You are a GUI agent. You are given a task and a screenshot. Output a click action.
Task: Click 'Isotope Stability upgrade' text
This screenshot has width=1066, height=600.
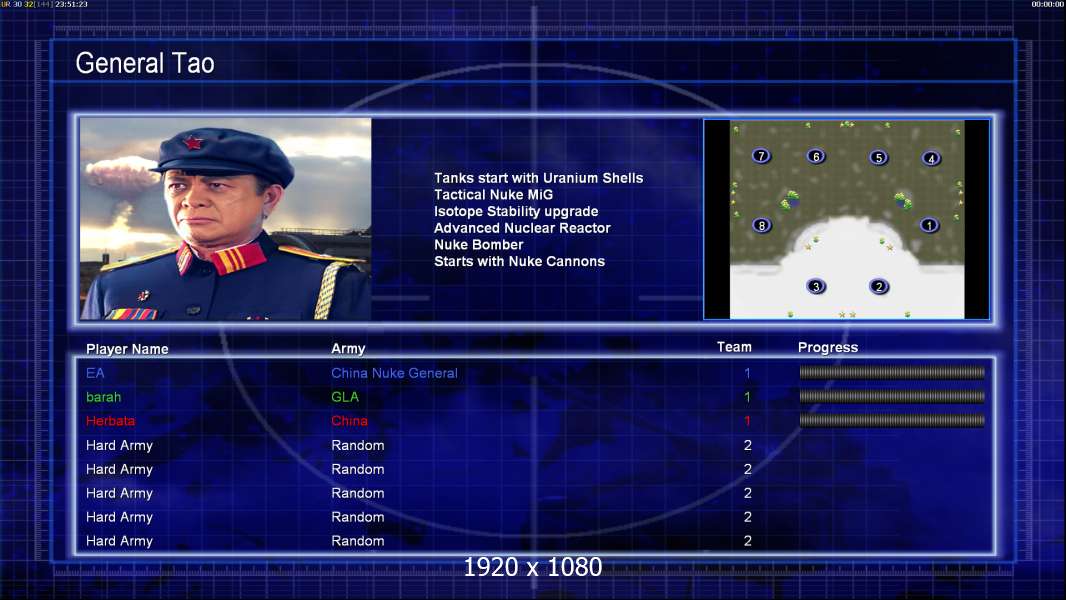click(516, 211)
